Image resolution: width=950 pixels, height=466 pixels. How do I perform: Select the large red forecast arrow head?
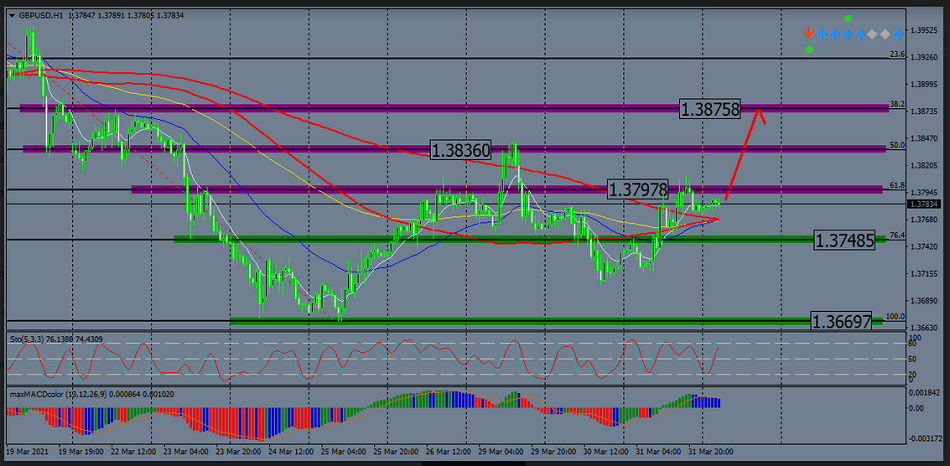coord(760,113)
